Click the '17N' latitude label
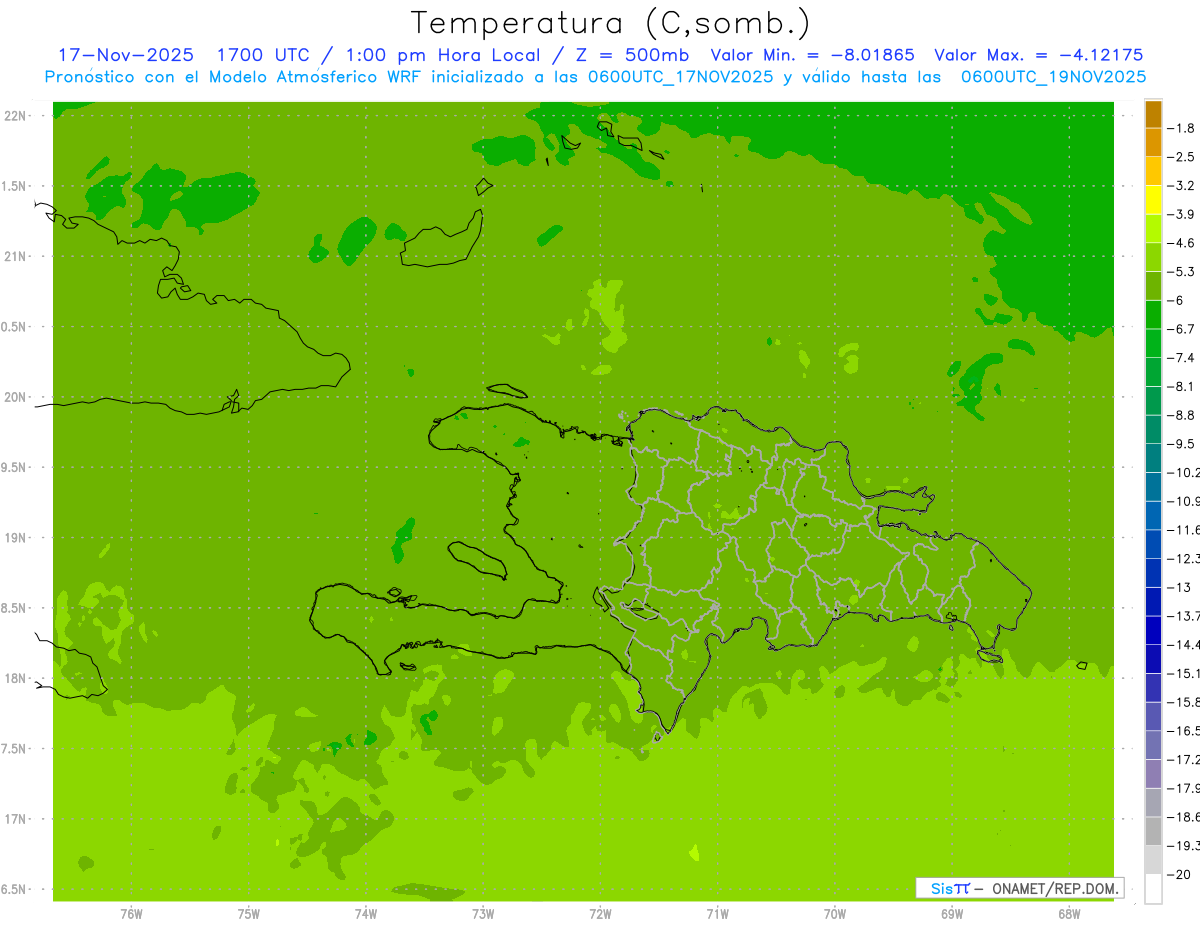The image size is (1200, 927). point(15,819)
